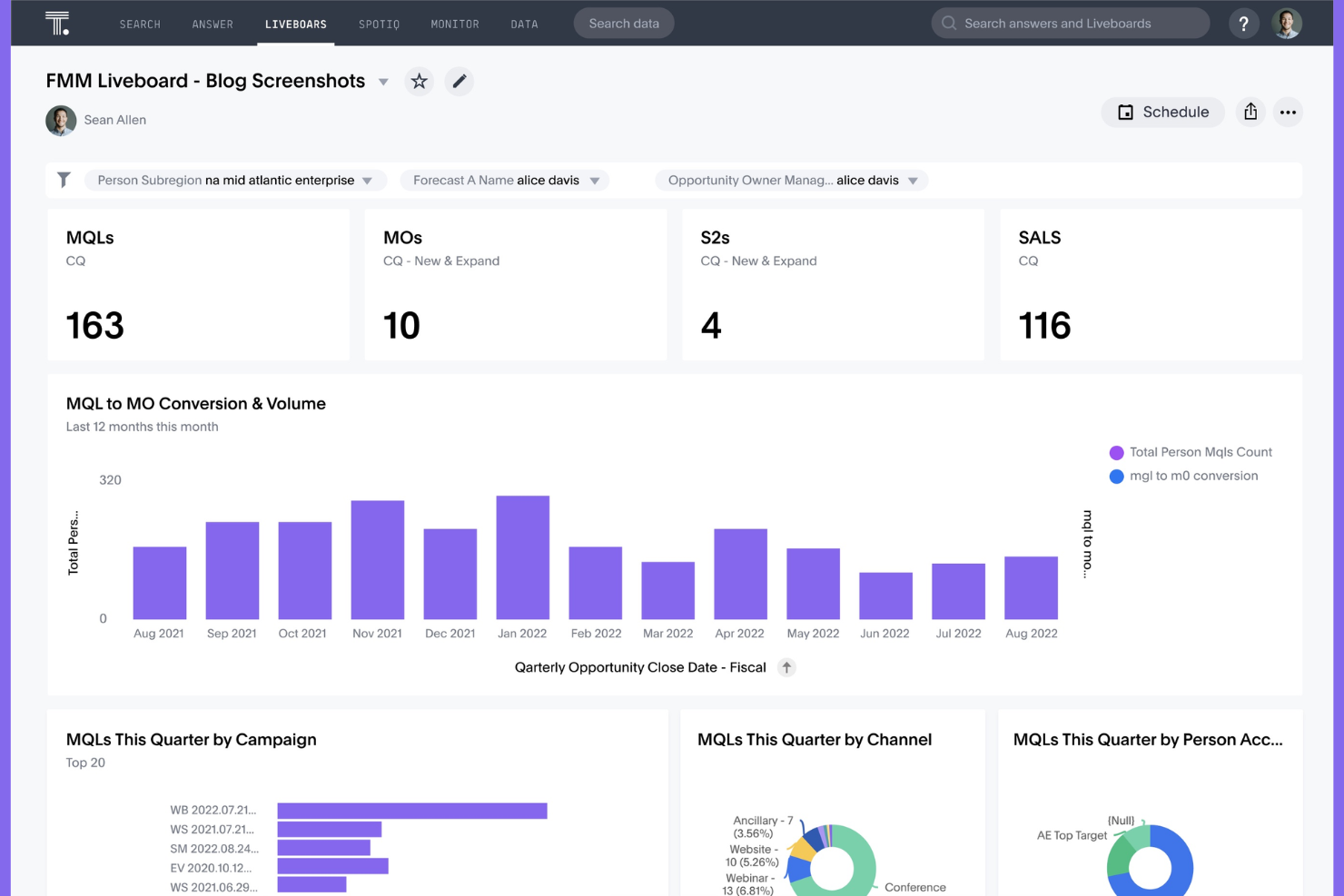Open the Monitor tab
1344x896 pixels.
tap(455, 25)
